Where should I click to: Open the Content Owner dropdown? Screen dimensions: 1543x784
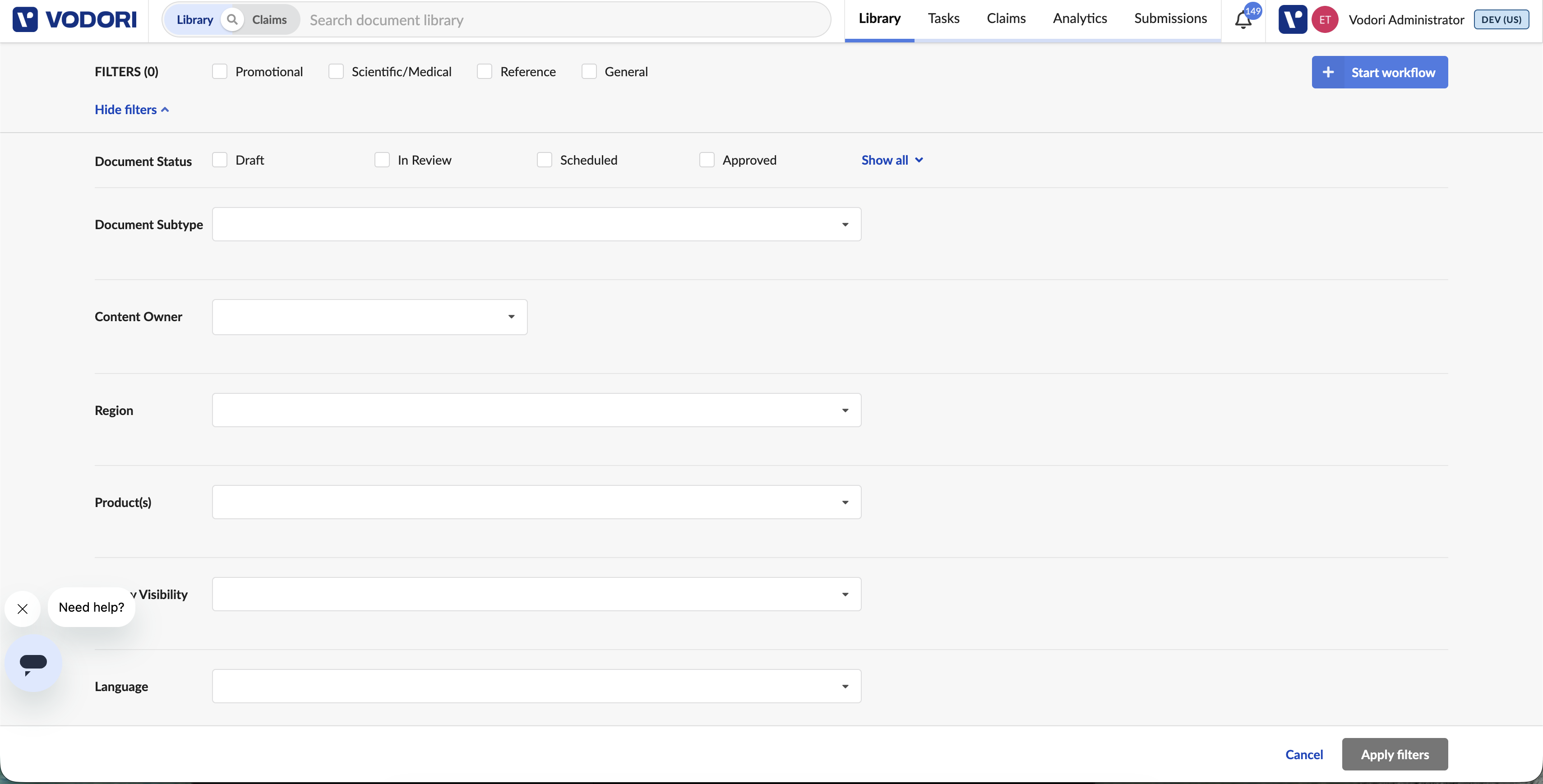pyautogui.click(x=370, y=317)
